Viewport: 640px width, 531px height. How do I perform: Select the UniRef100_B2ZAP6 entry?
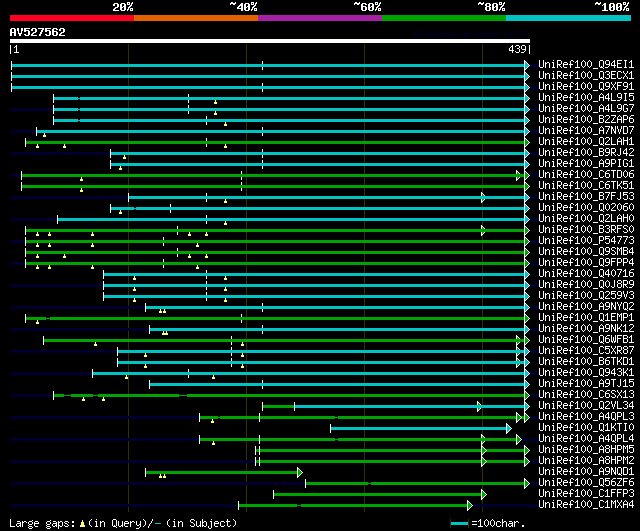(586, 120)
